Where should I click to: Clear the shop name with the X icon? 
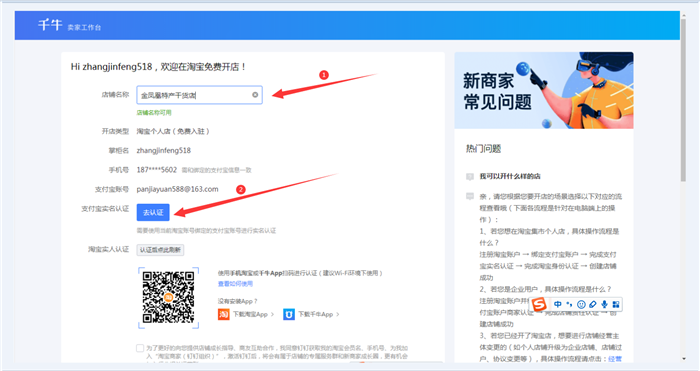[255, 95]
